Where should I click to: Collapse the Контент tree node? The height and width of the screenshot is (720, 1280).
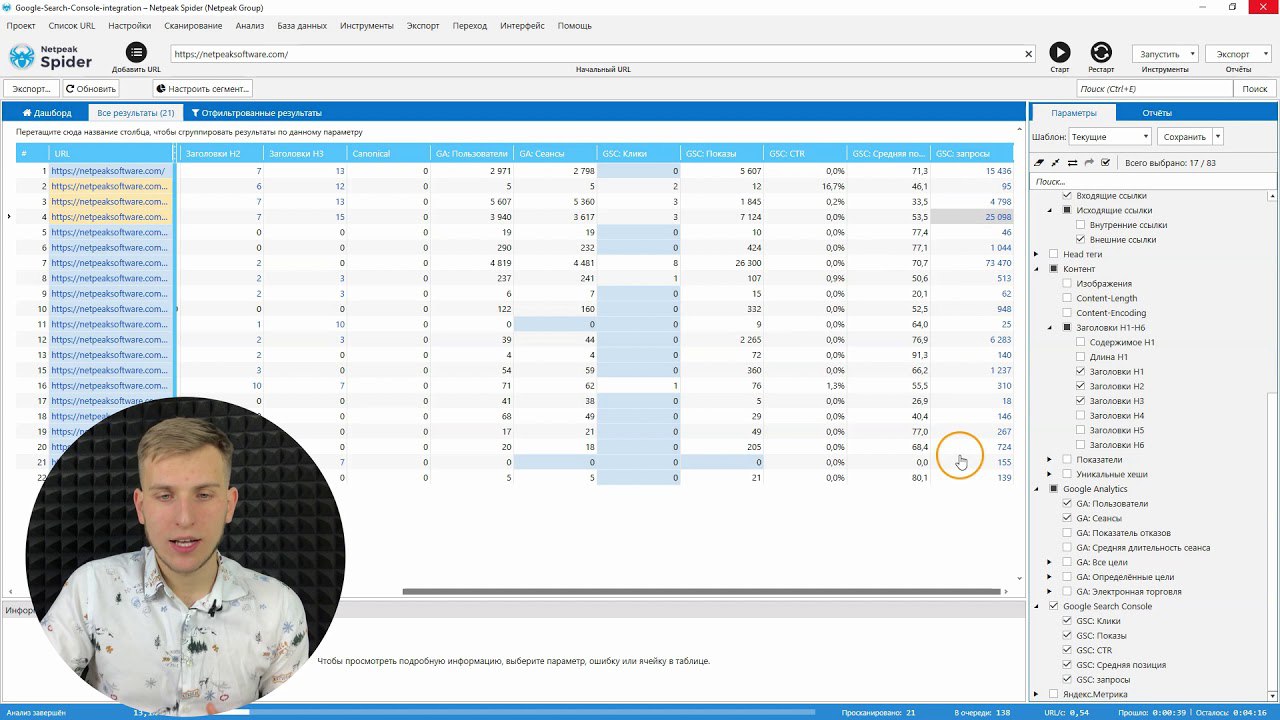(x=1036, y=269)
